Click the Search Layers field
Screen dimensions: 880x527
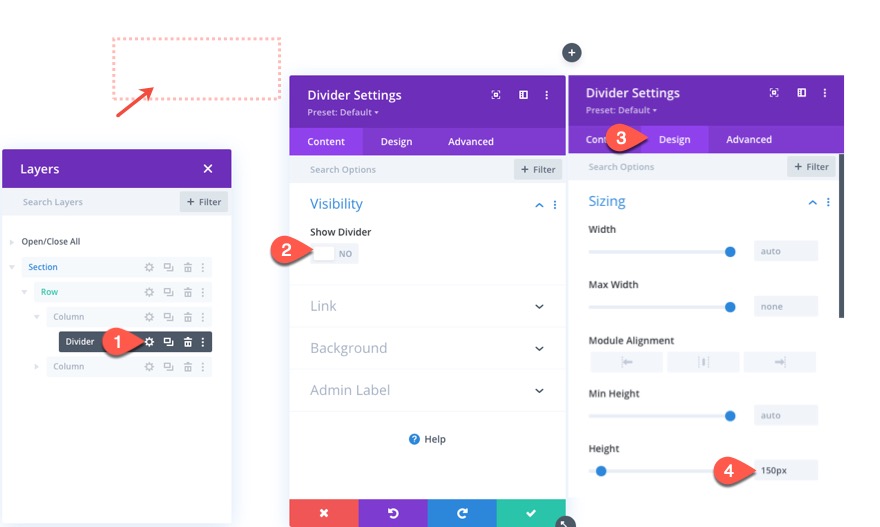93,202
